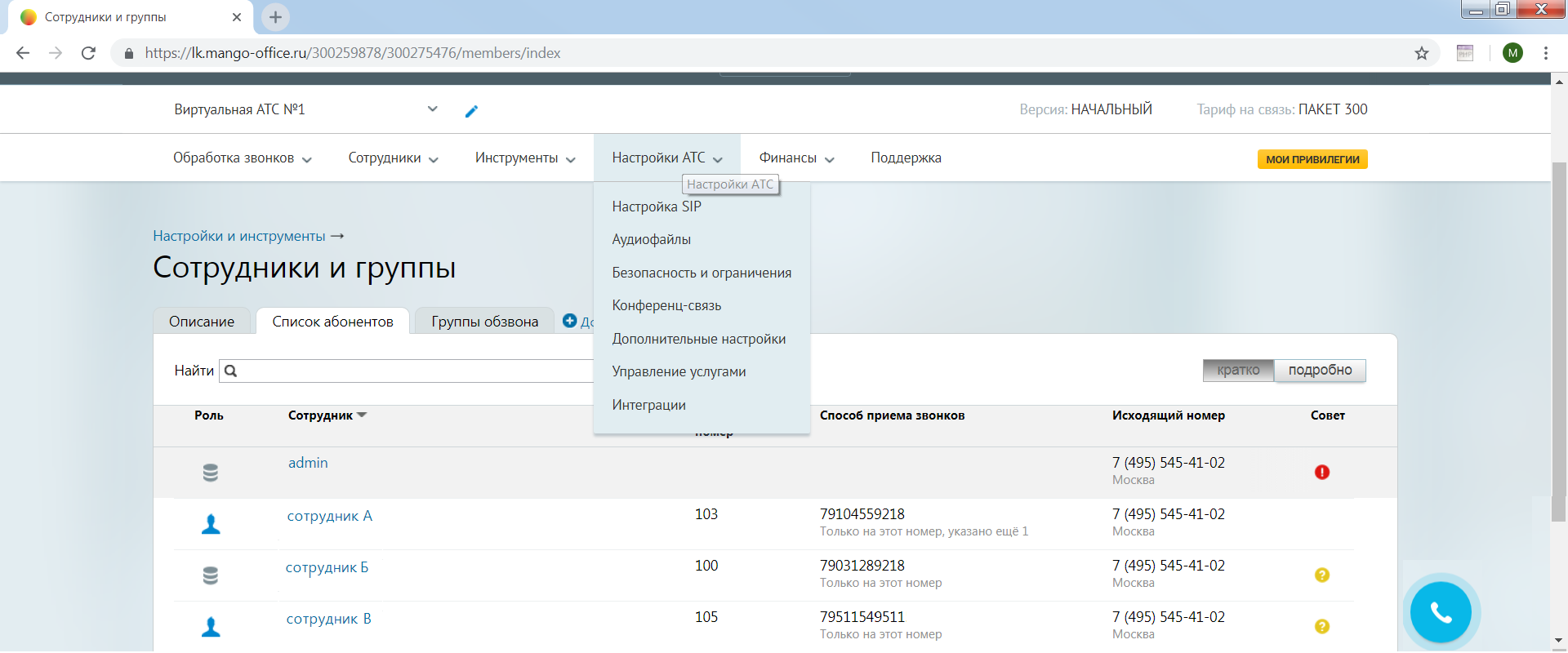Viewport: 1568px width, 653px height.
Task: Open the Настройки и инструменты breadcrumb link
Action: point(239,236)
